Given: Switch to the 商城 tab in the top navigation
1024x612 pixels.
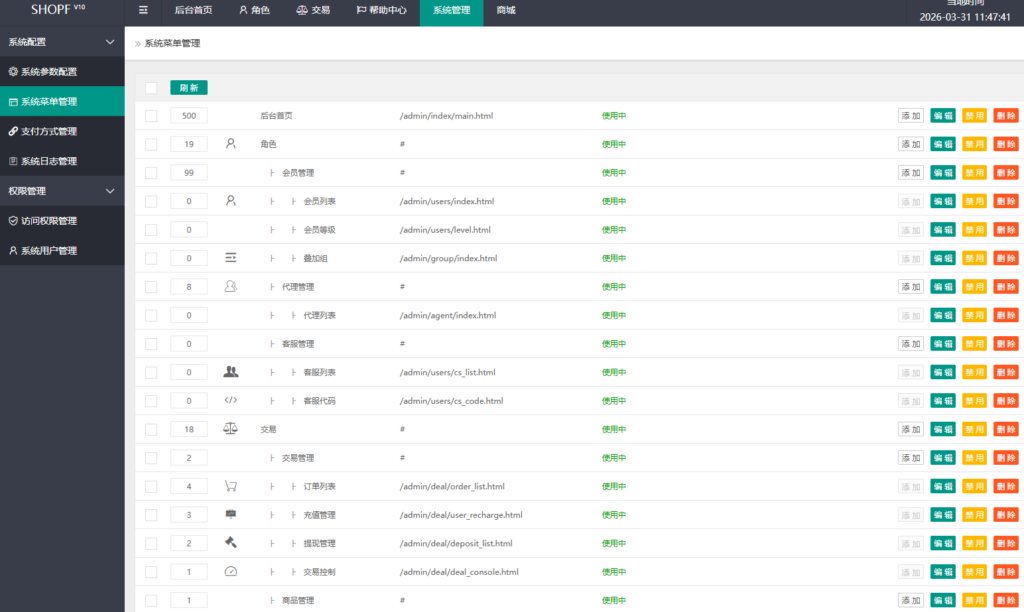Looking at the screenshot, I should [x=505, y=11].
